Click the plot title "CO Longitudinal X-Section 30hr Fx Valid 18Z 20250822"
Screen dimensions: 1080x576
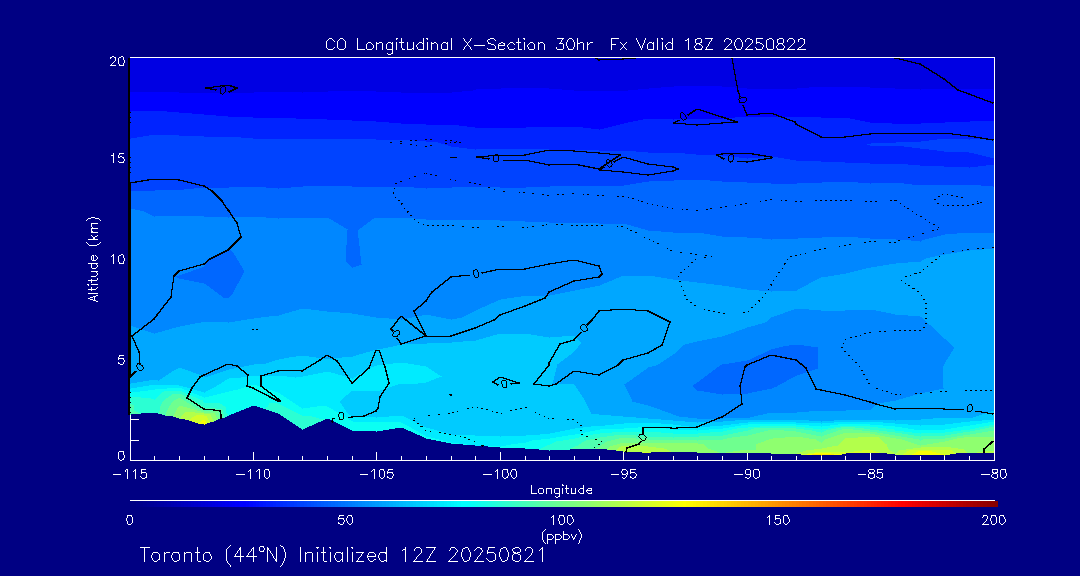(565, 45)
